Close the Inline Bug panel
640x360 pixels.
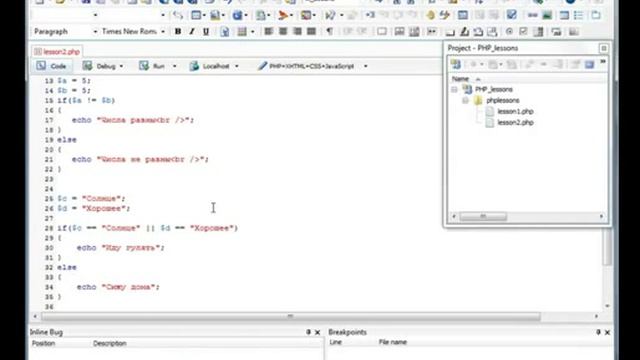click(x=318, y=332)
